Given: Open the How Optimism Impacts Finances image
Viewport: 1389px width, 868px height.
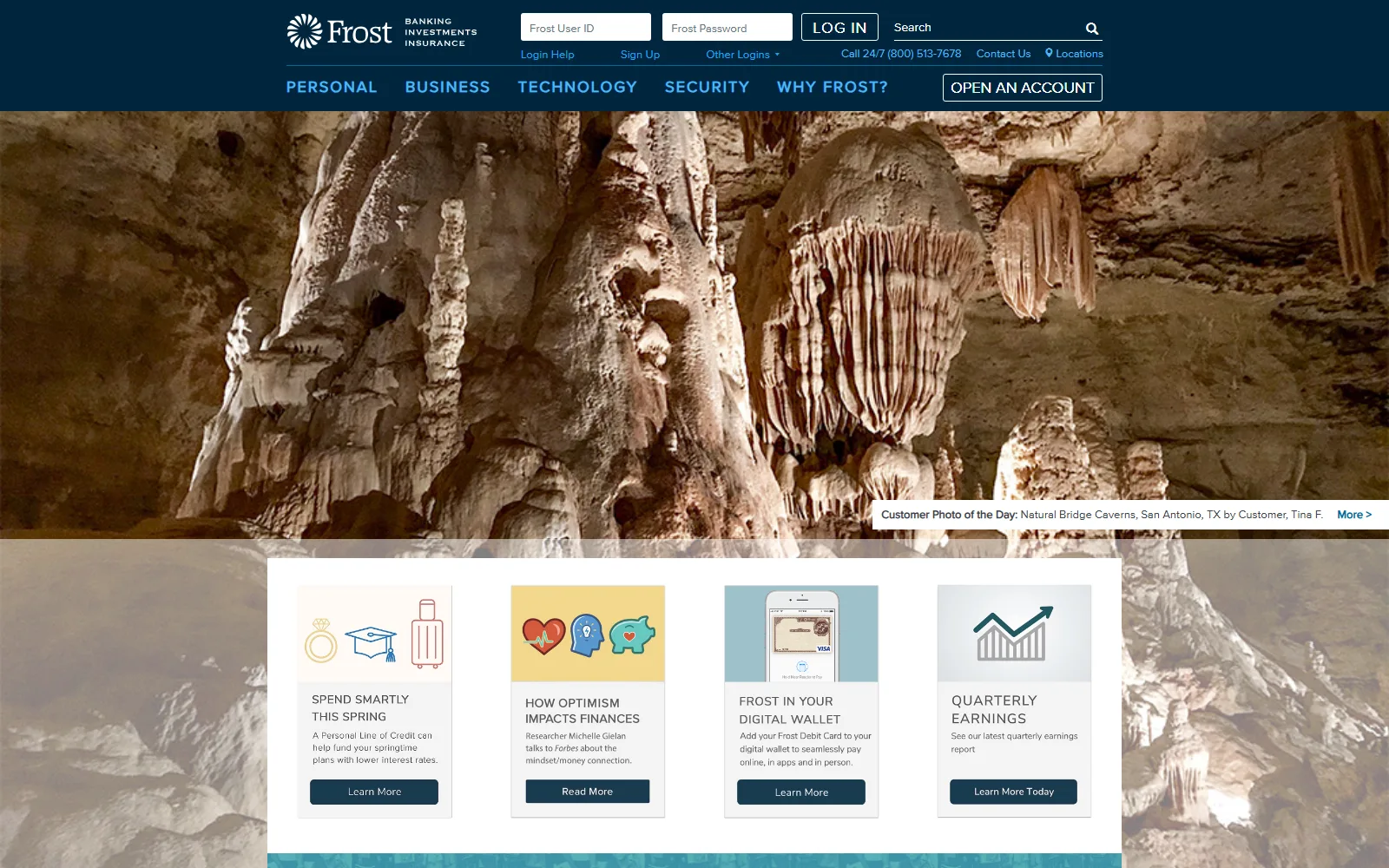Looking at the screenshot, I should [588, 634].
